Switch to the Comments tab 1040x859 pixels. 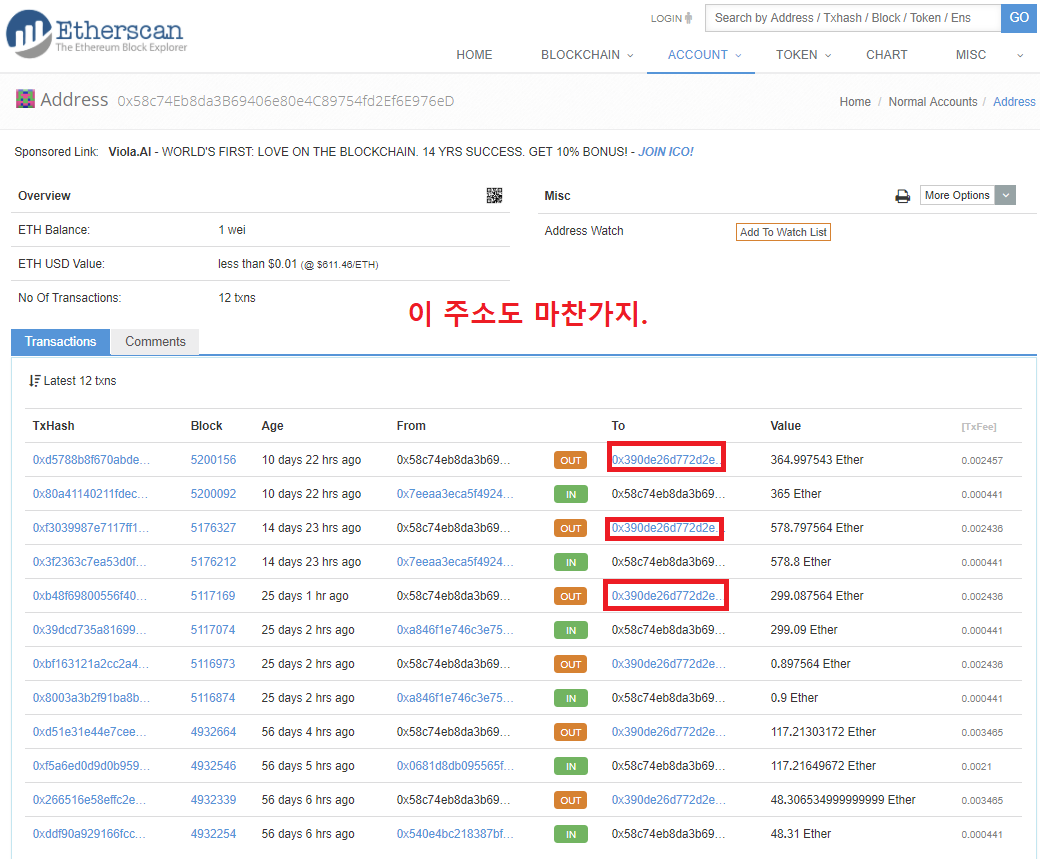pyautogui.click(x=155, y=342)
